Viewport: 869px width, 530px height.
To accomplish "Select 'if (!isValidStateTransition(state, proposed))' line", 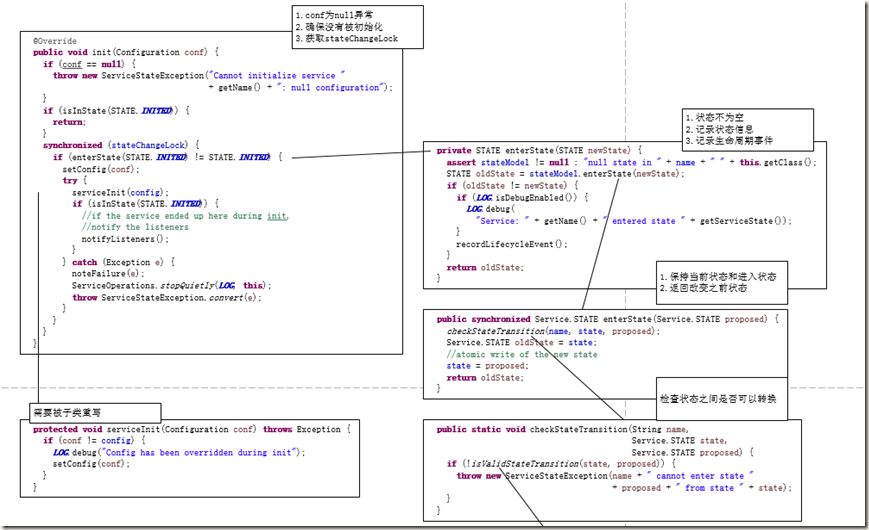I will coord(561,463).
